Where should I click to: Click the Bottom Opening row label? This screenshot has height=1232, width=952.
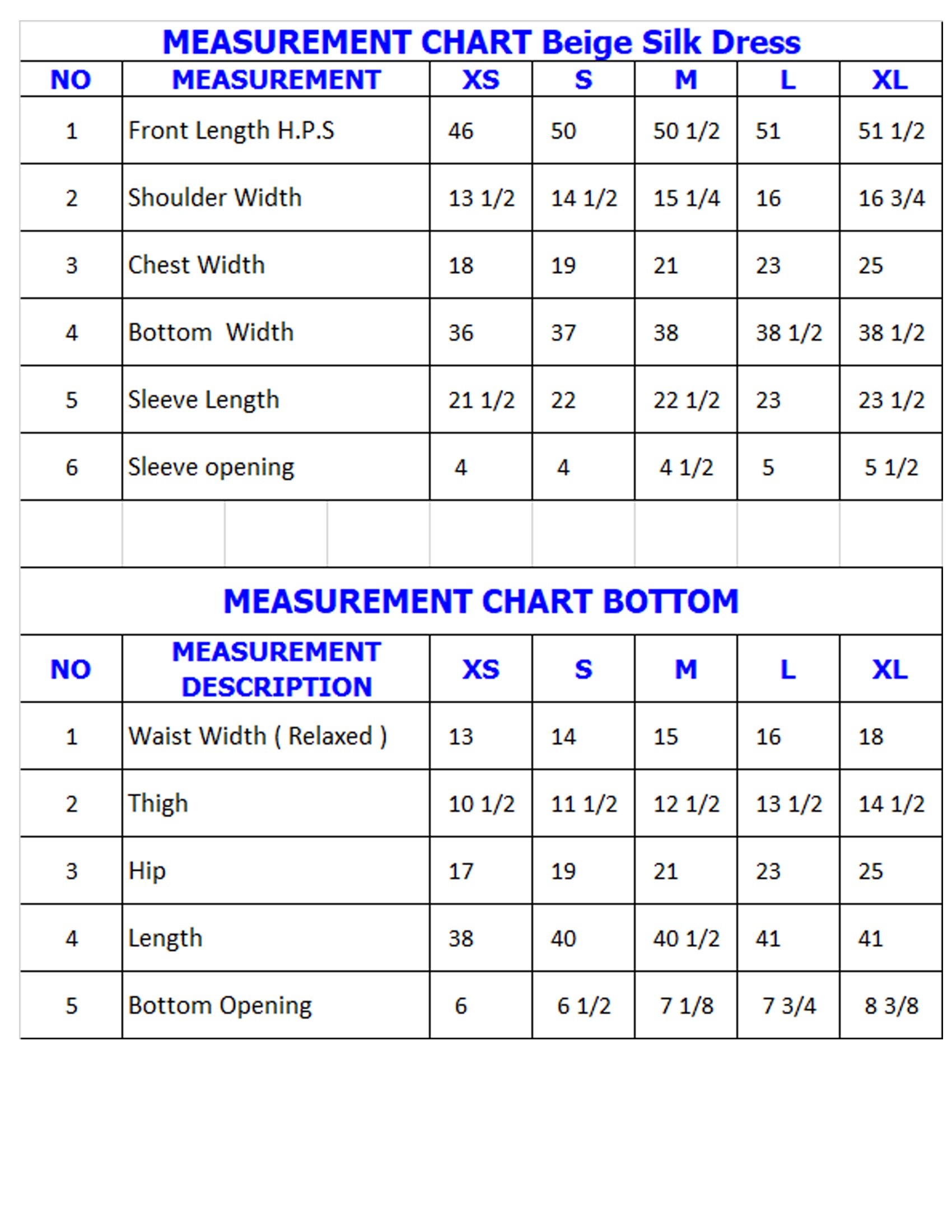tap(220, 1005)
